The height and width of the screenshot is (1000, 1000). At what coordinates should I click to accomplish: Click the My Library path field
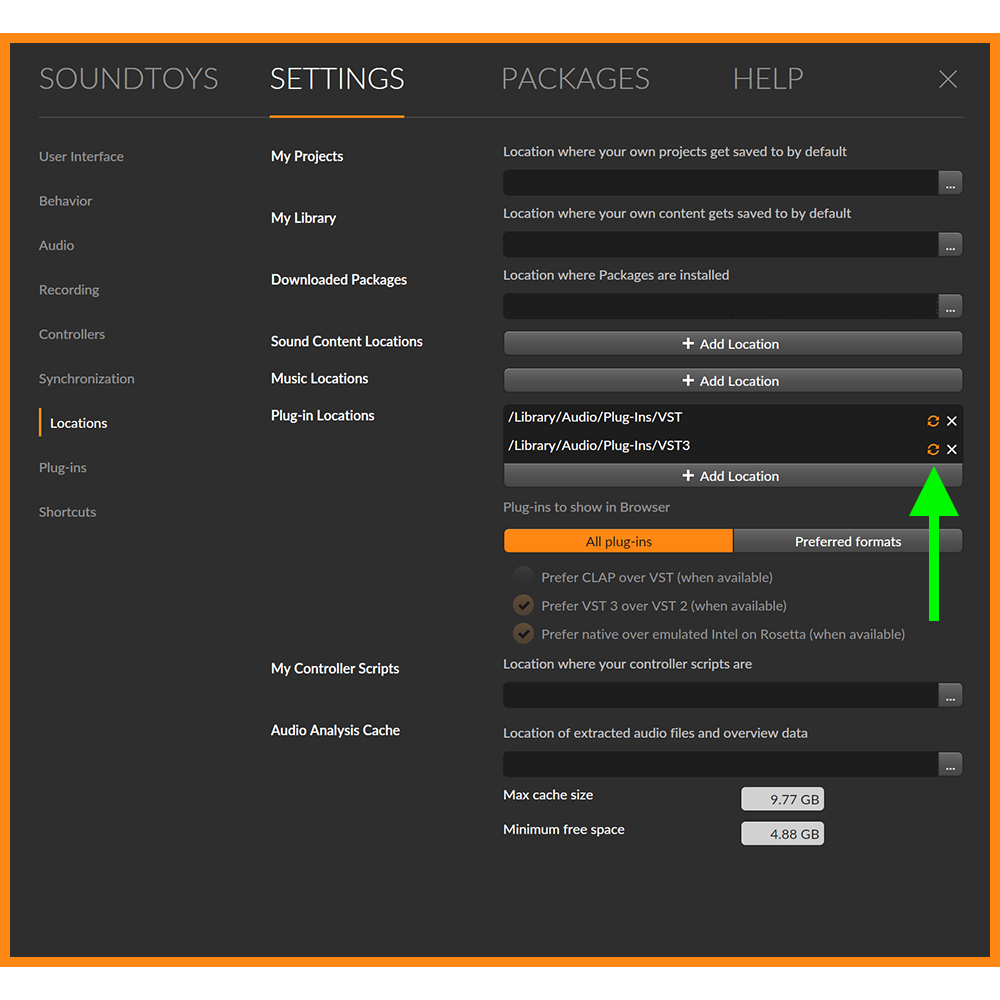point(721,244)
